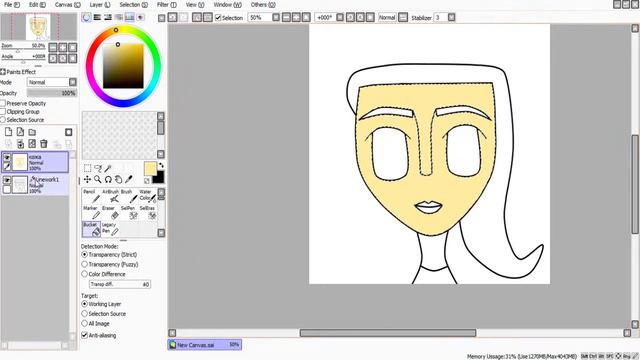Image resolution: width=640 pixels, height=360 pixels.
Task: Open the Edit menu
Action: 37,5
